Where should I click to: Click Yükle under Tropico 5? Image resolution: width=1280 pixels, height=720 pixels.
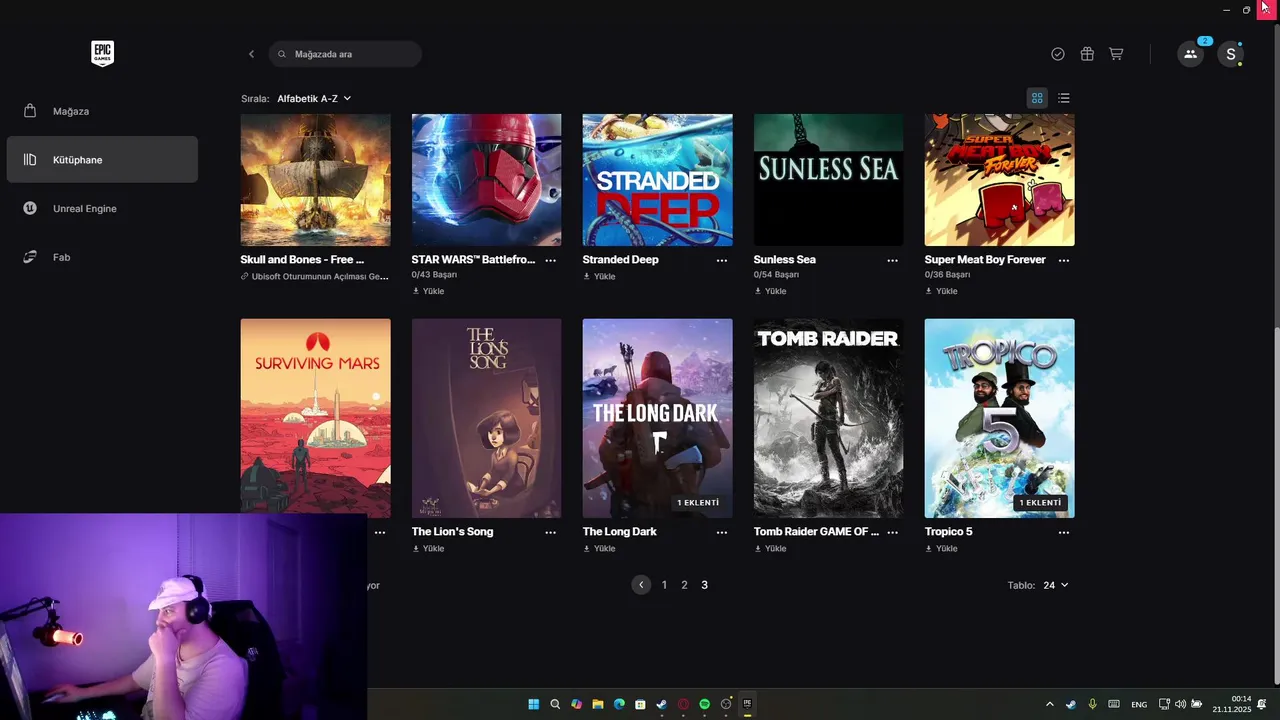[941, 548]
